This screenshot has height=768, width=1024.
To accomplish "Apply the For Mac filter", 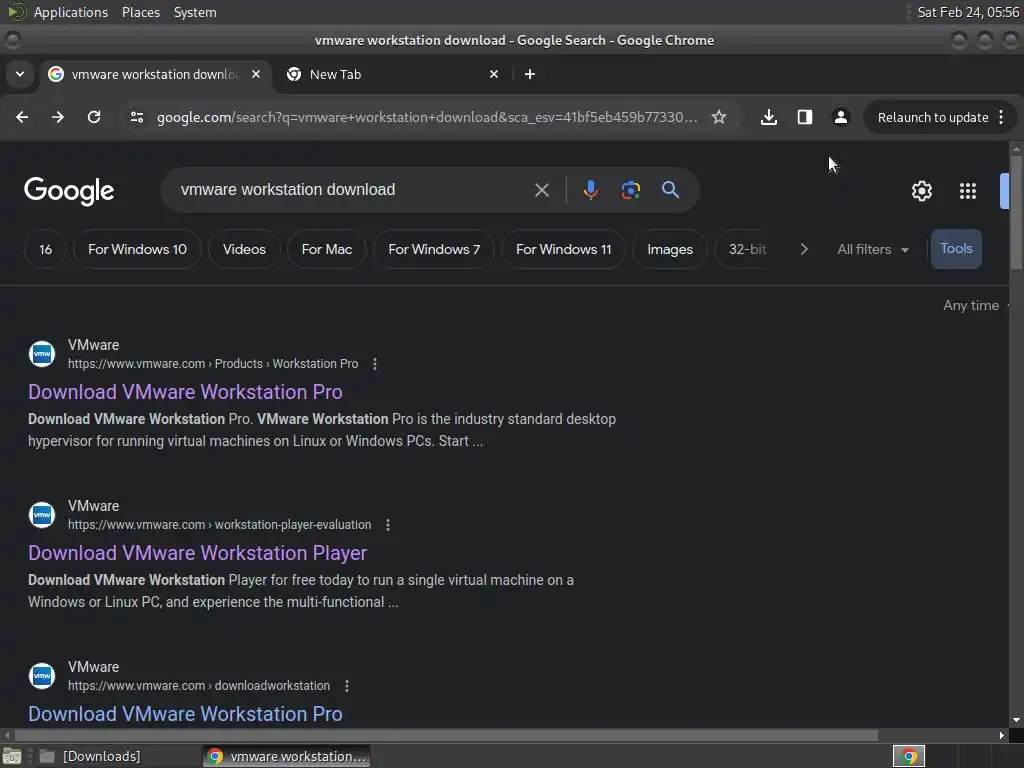I will (327, 249).
